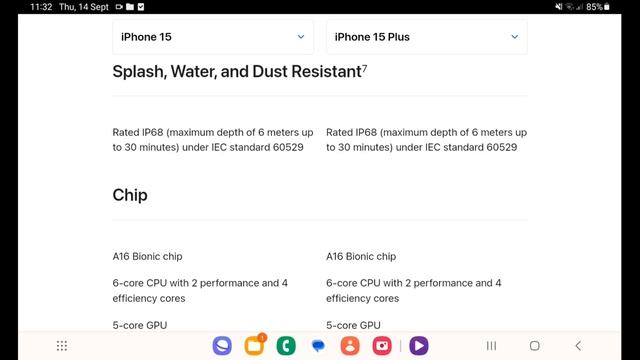Image resolution: width=640 pixels, height=360 pixels.
Task: Tap the muted sound icon in status bar
Action: coord(558,7)
